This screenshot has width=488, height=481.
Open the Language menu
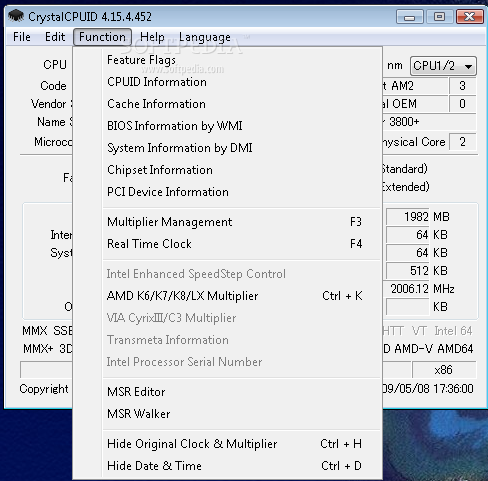click(205, 37)
